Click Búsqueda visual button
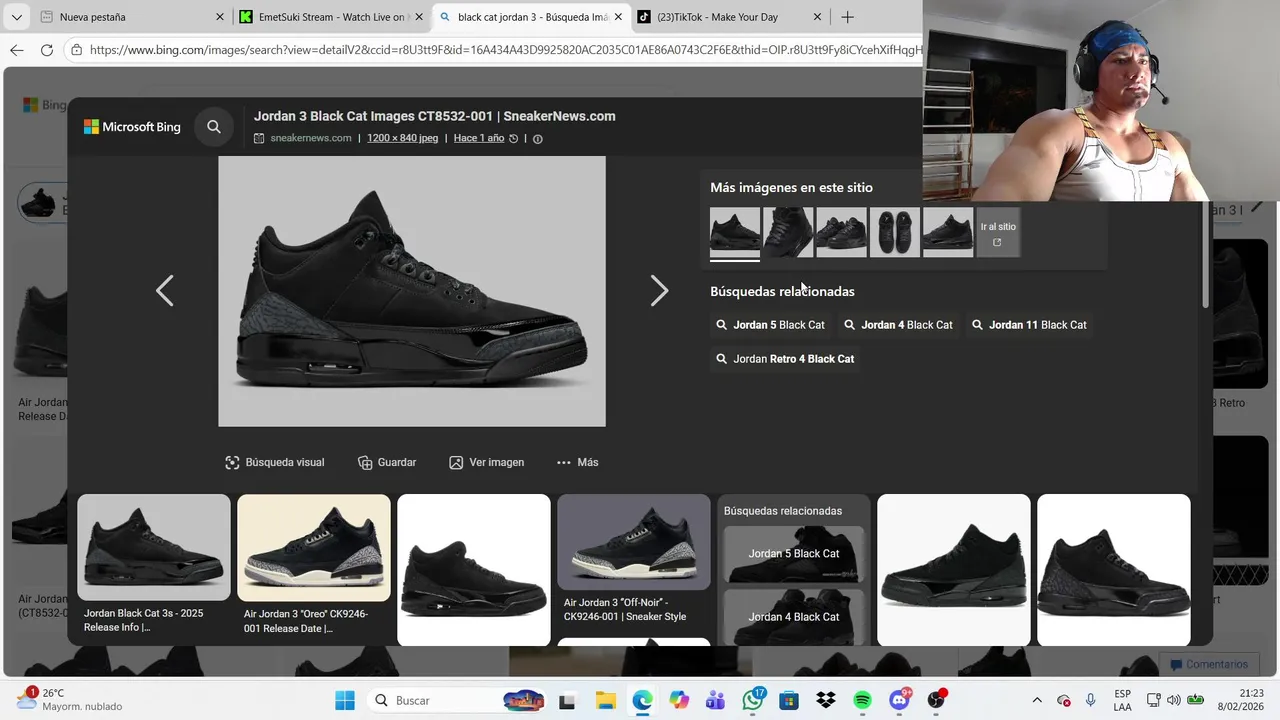1280x720 pixels. 275,462
